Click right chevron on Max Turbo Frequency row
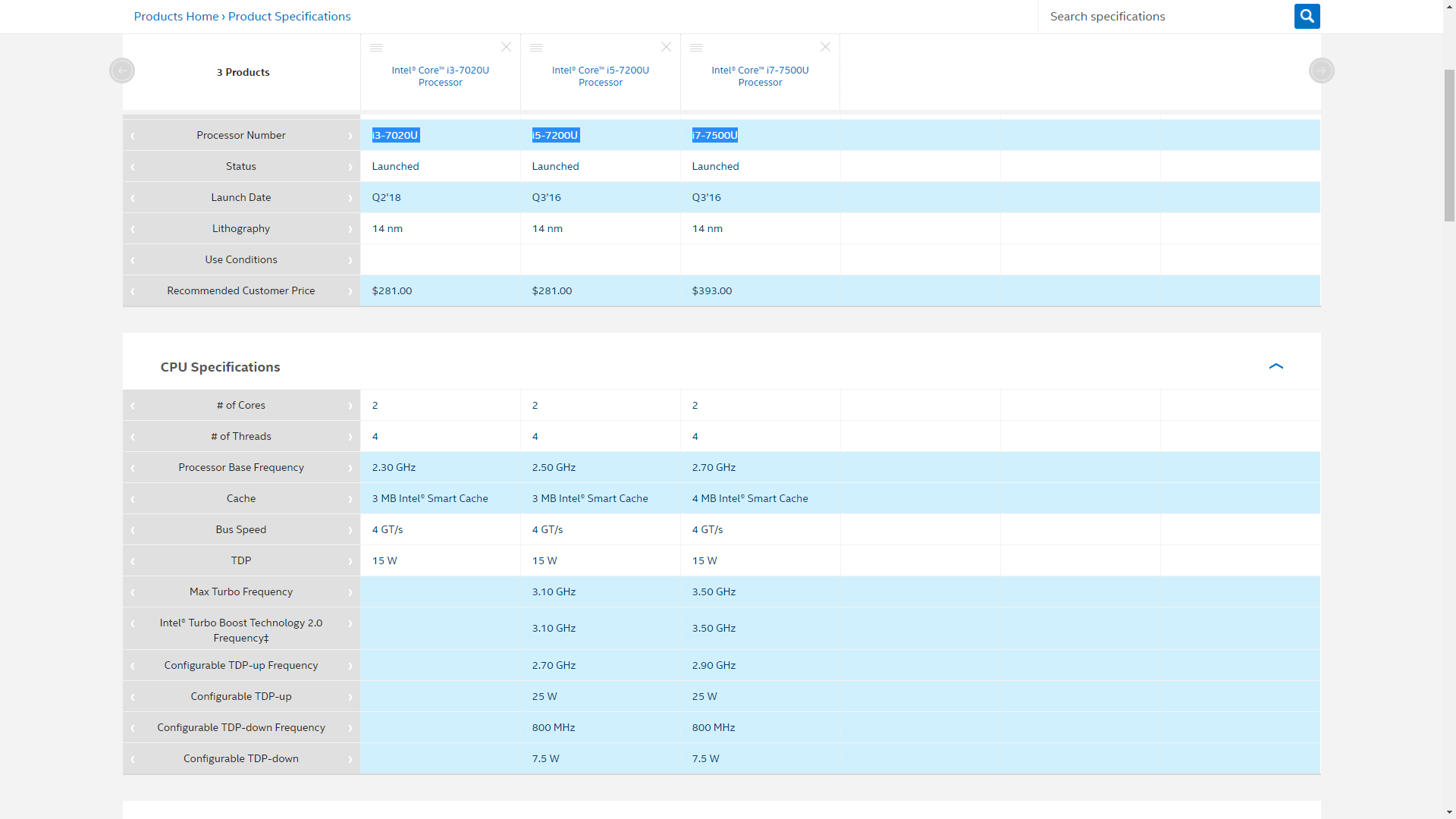This screenshot has height=819, width=1456. tap(350, 592)
